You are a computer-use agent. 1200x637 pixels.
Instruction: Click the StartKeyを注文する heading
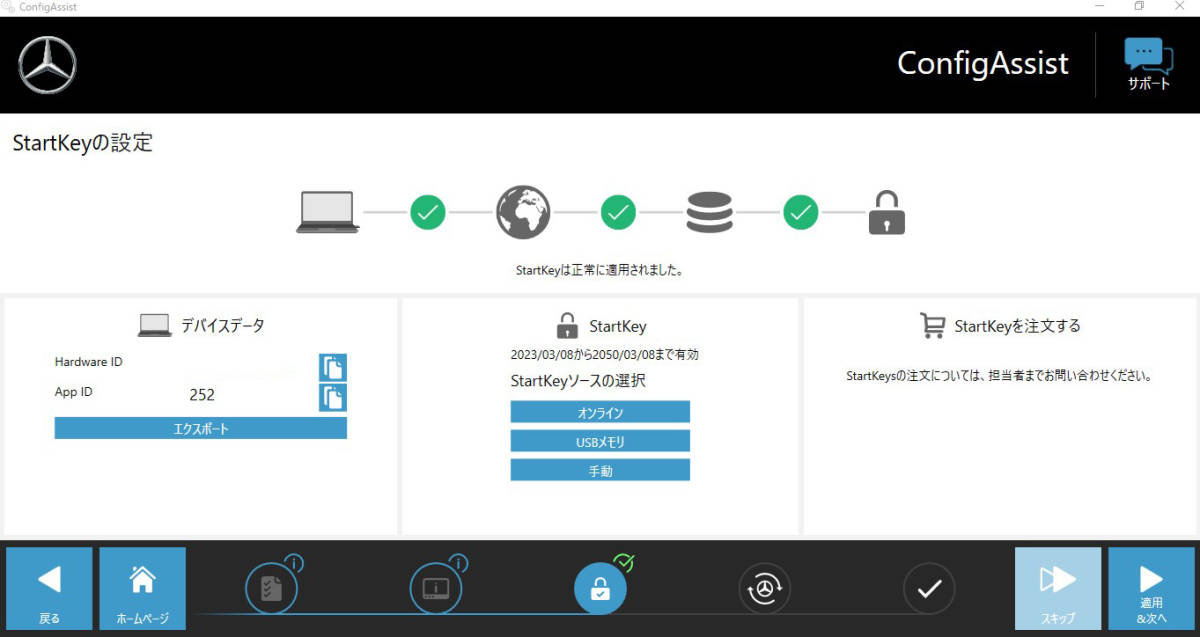click(1017, 326)
